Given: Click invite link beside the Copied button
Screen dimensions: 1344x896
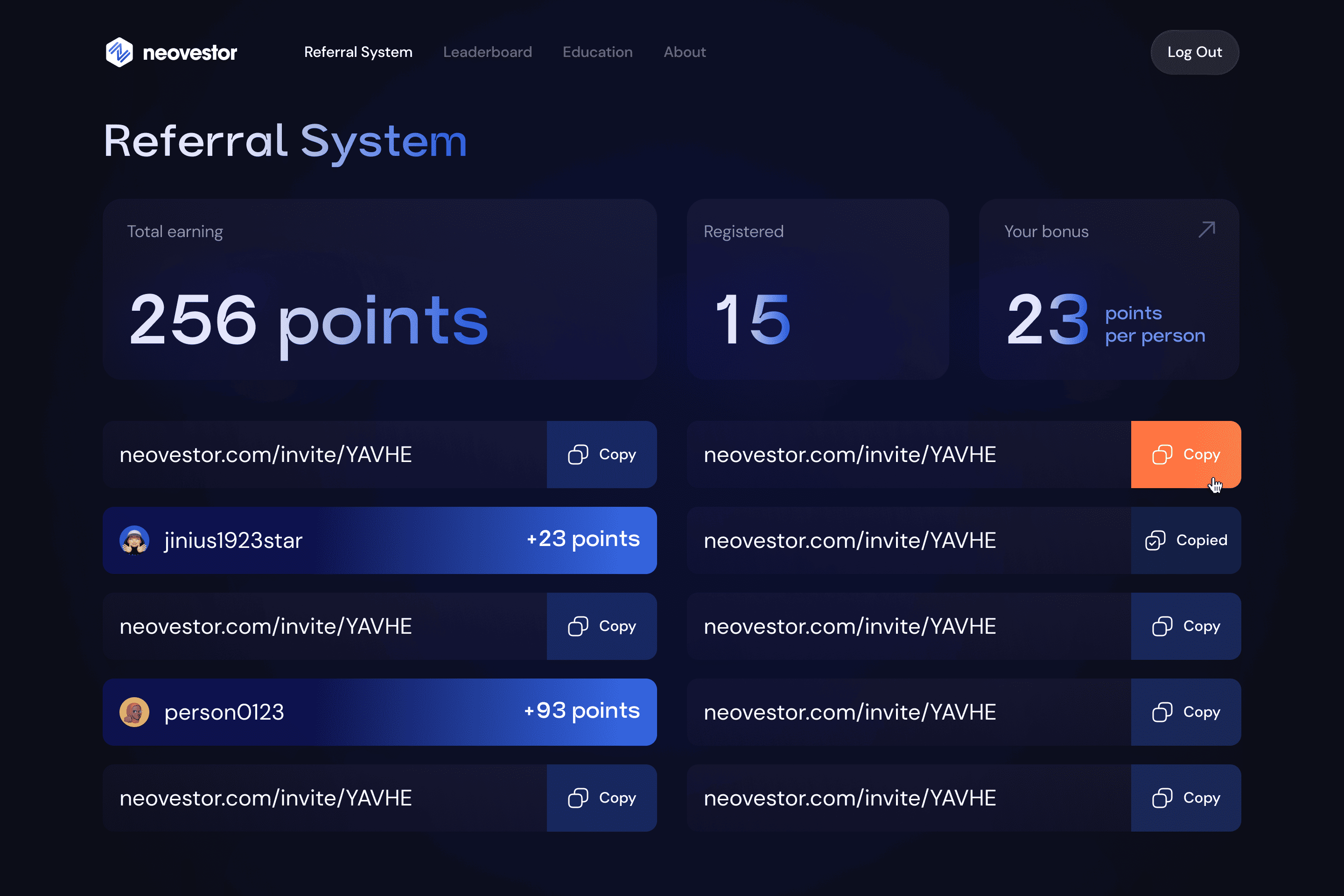Looking at the screenshot, I should [850, 540].
